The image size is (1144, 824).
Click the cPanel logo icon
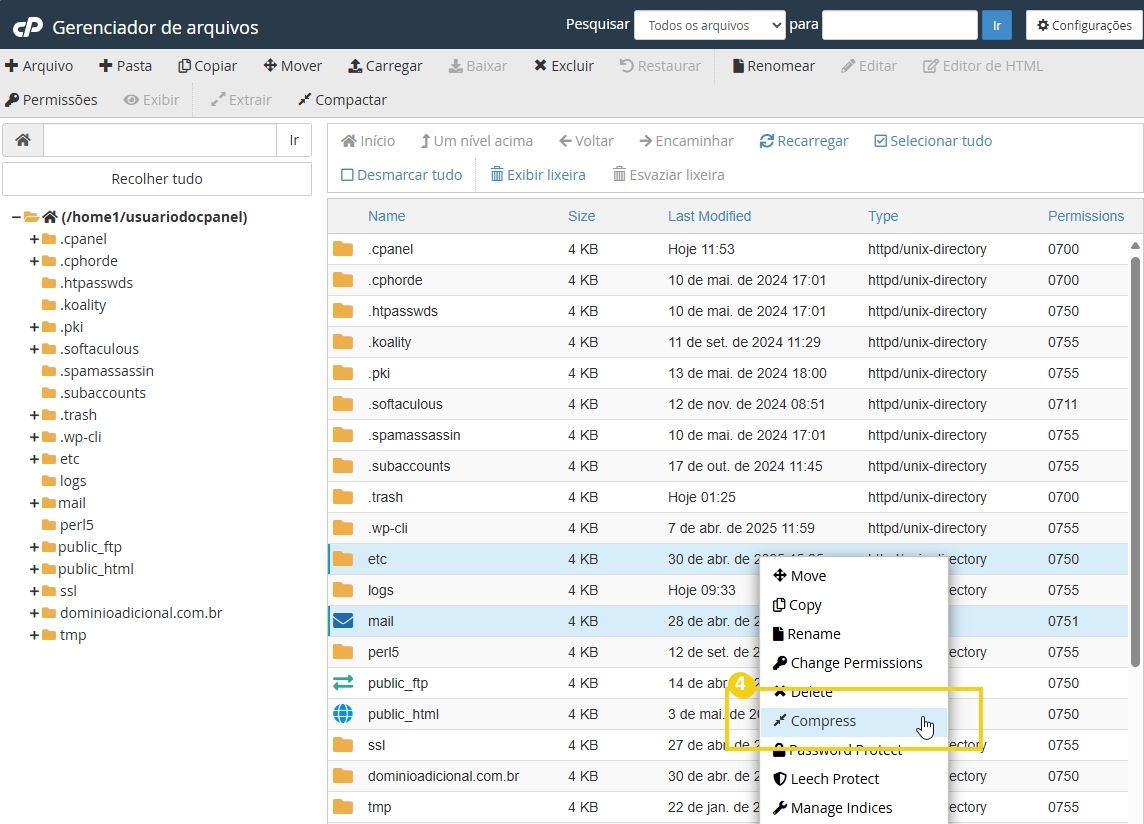click(28, 28)
